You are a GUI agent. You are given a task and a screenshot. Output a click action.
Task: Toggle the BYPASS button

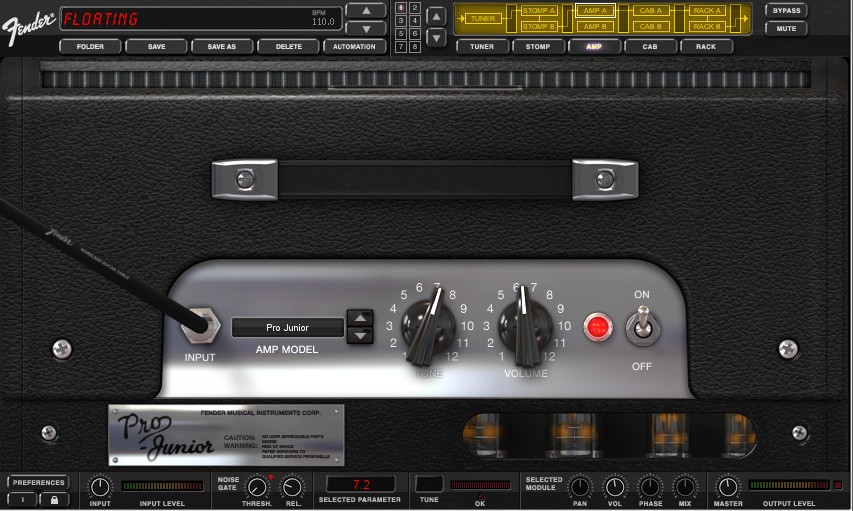786,11
